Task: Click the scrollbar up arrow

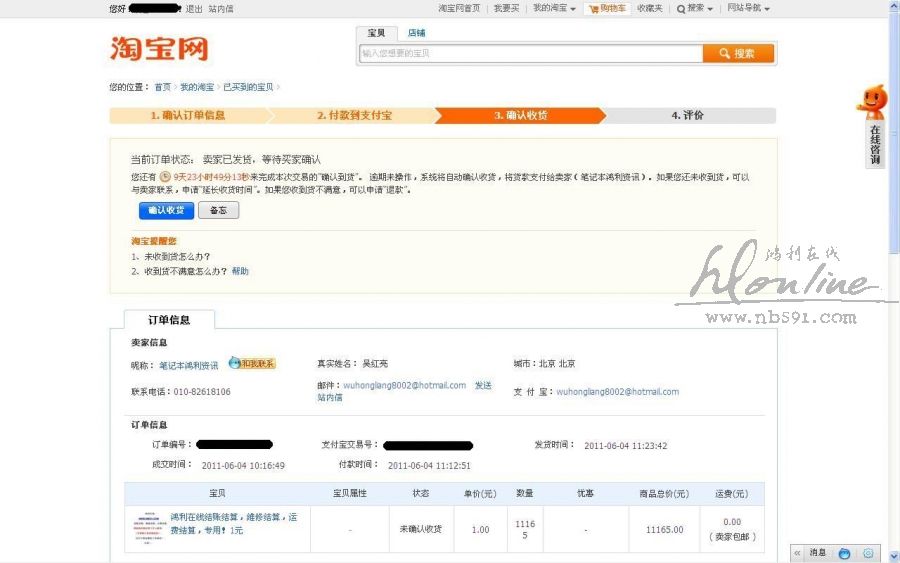Action: pyautogui.click(x=894, y=5)
